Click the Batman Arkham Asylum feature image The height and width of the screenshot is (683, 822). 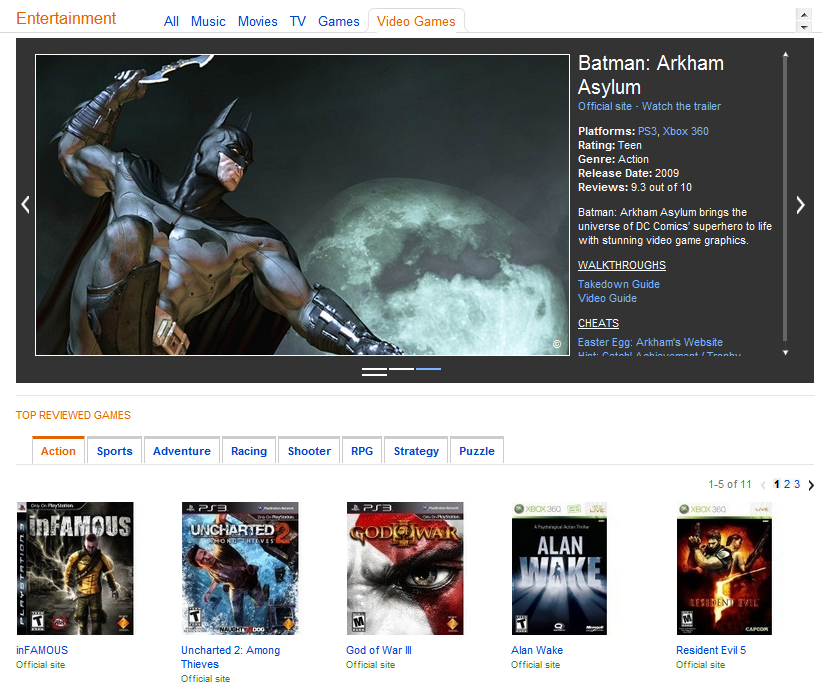point(302,205)
